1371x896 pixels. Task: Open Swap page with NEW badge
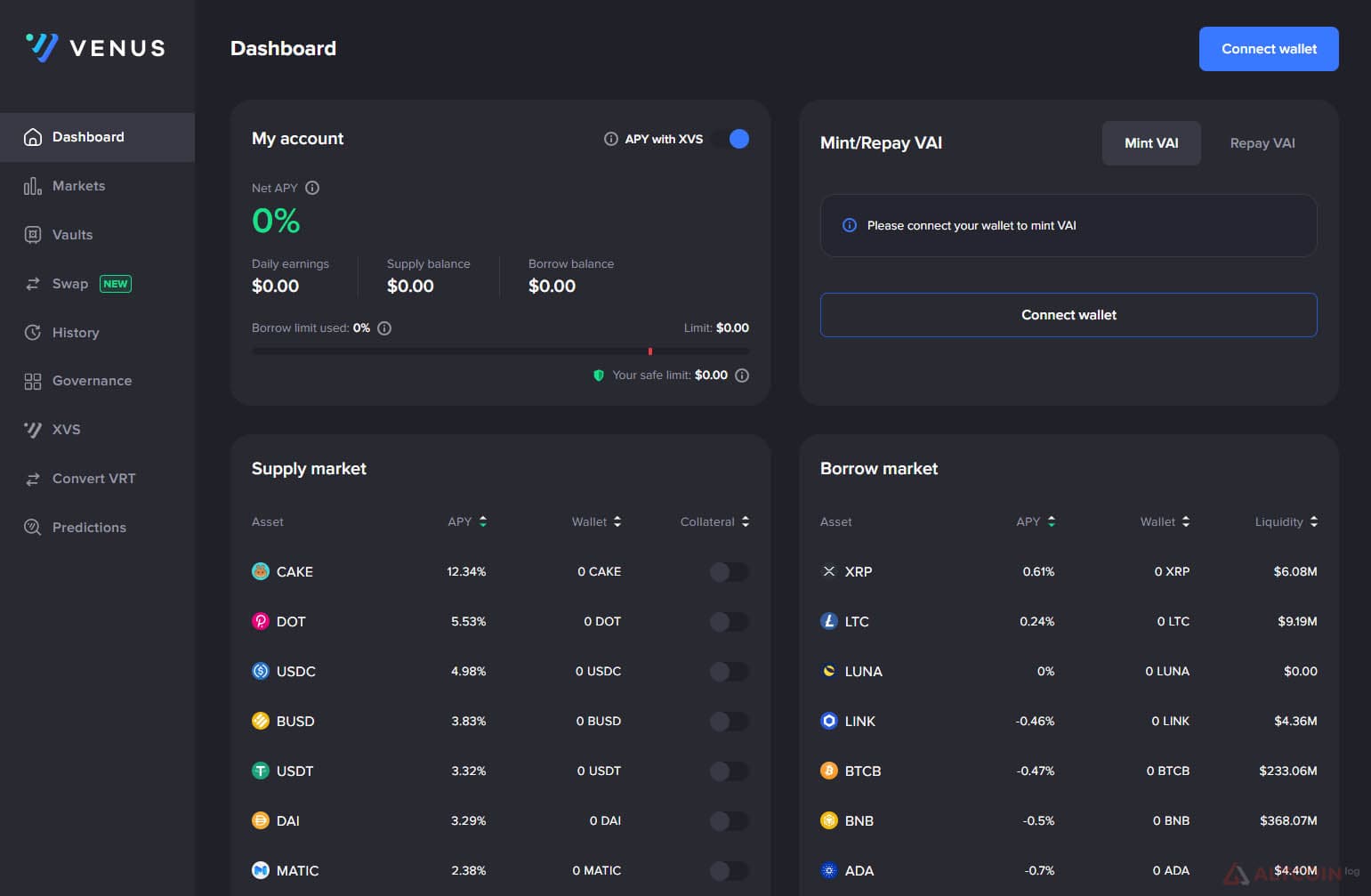coord(97,284)
